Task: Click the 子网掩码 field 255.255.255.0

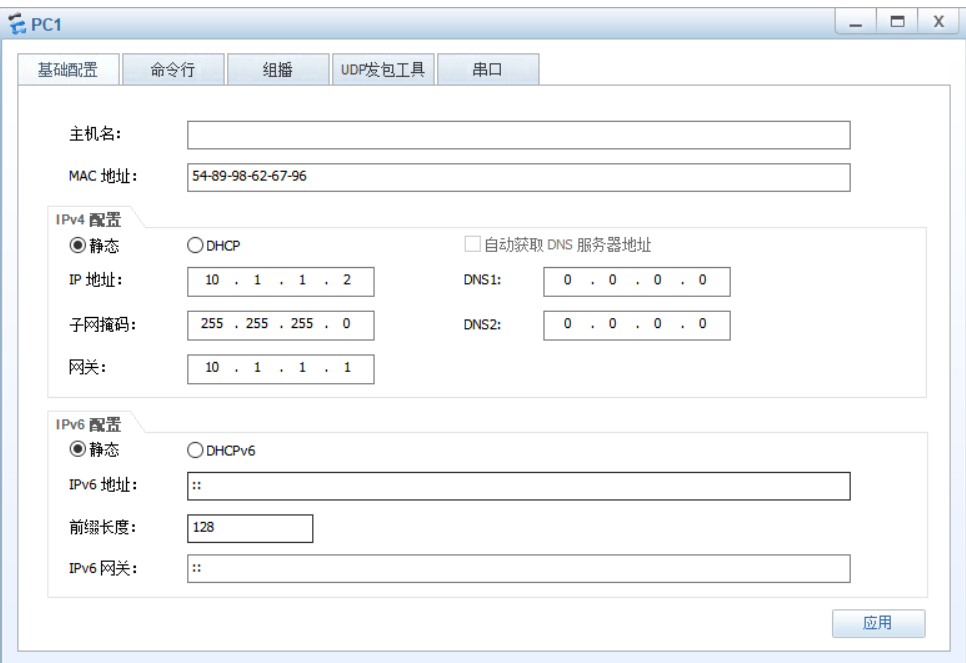Action: 281,325
